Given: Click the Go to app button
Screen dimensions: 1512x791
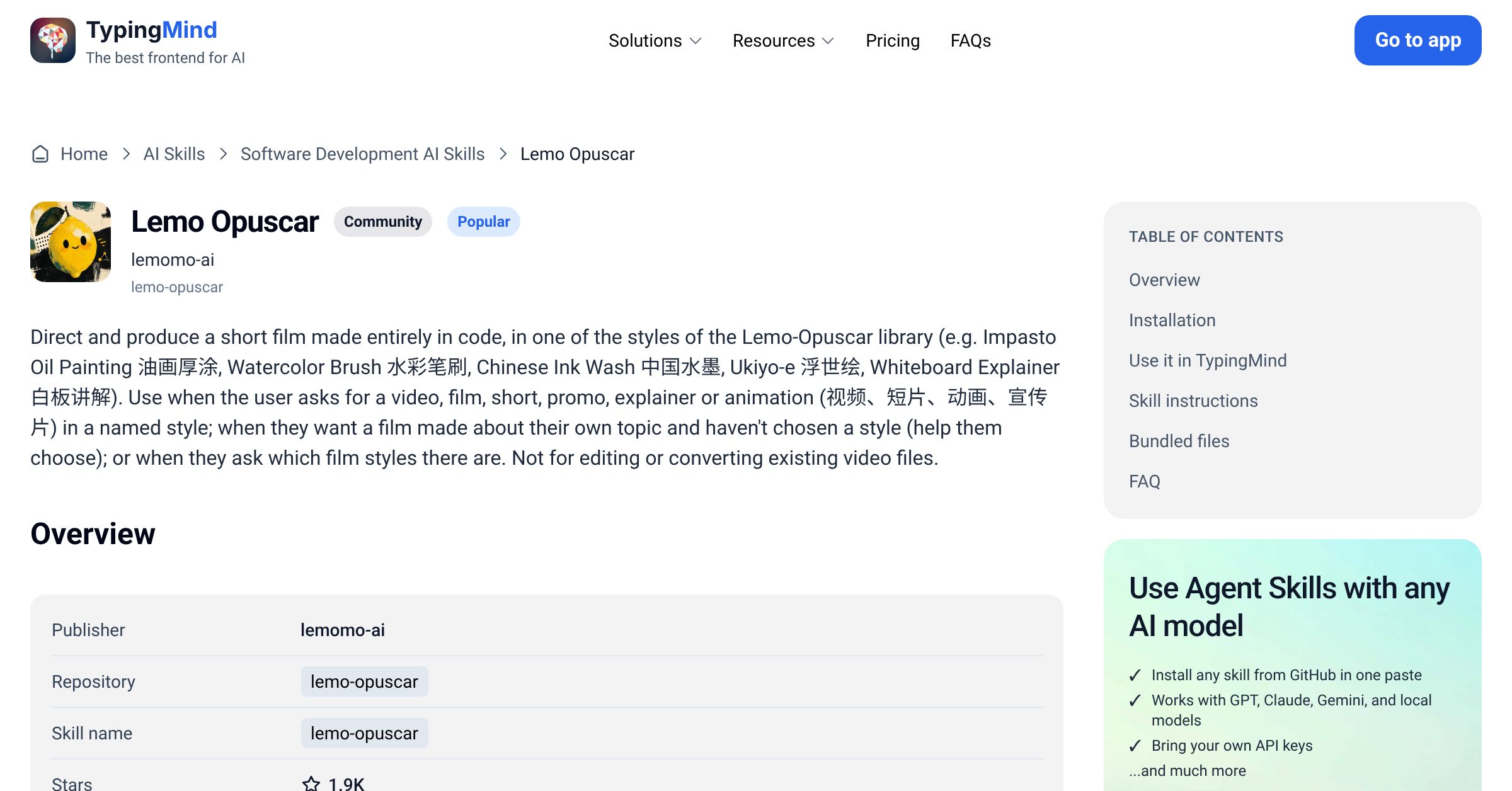Looking at the screenshot, I should click(1418, 40).
